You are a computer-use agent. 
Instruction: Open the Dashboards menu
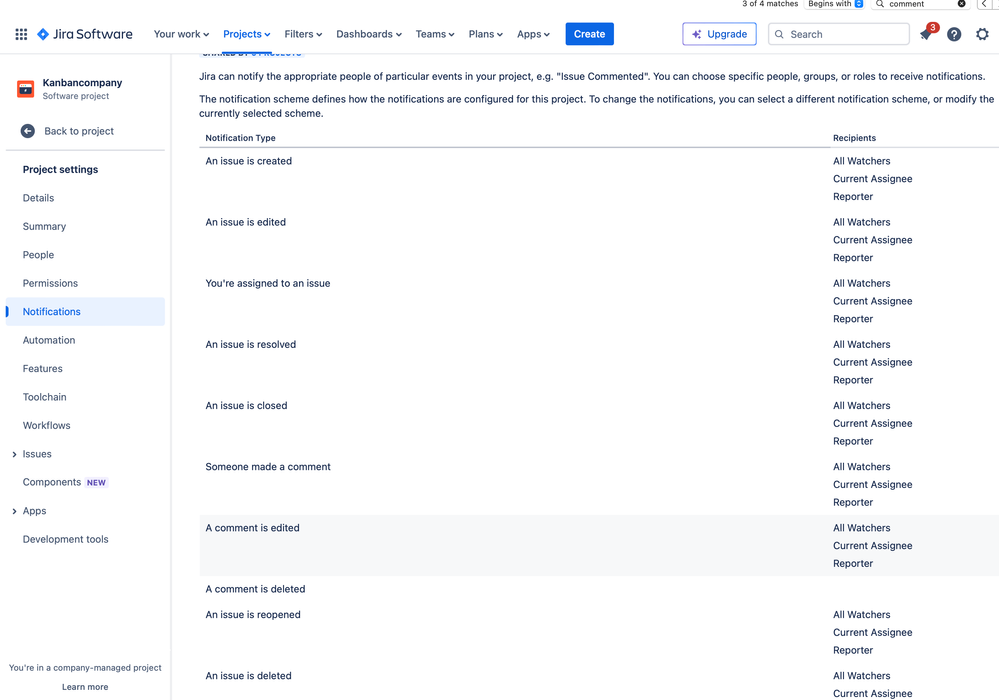click(x=368, y=33)
